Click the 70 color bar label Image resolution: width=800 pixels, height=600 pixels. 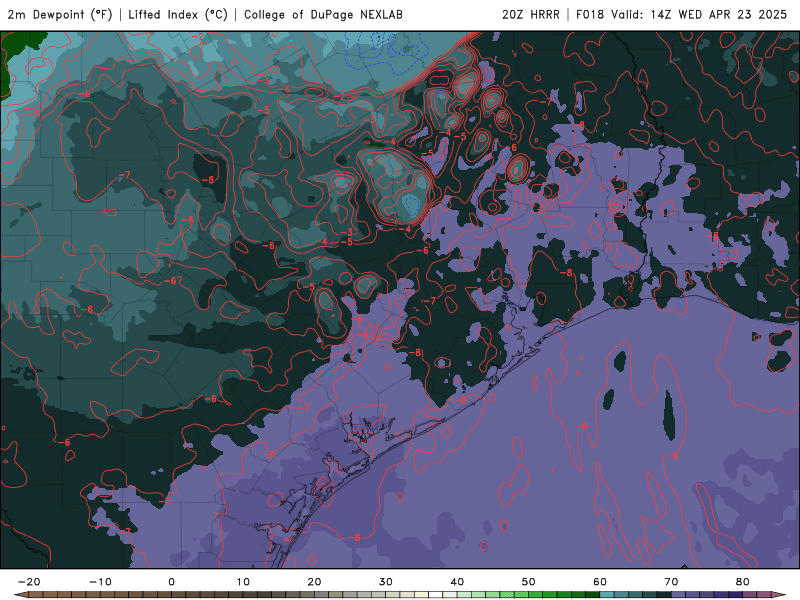[671, 582]
